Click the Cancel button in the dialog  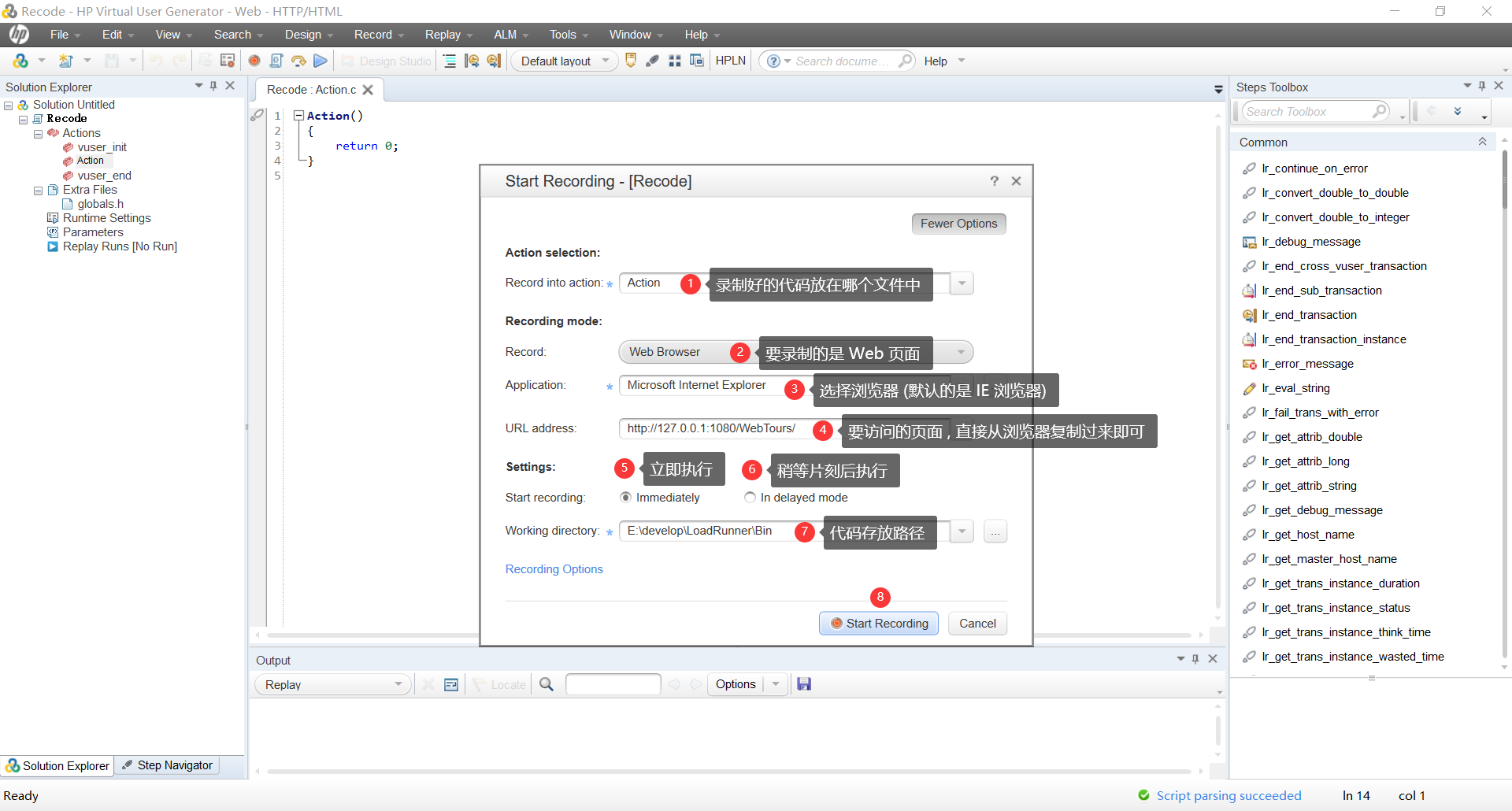977,624
